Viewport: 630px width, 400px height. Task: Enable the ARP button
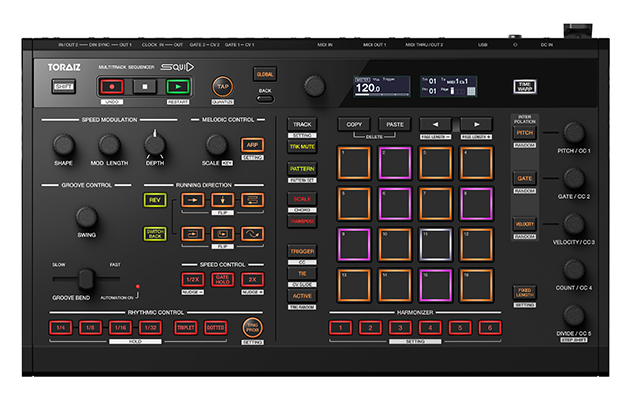coord(252,145)
